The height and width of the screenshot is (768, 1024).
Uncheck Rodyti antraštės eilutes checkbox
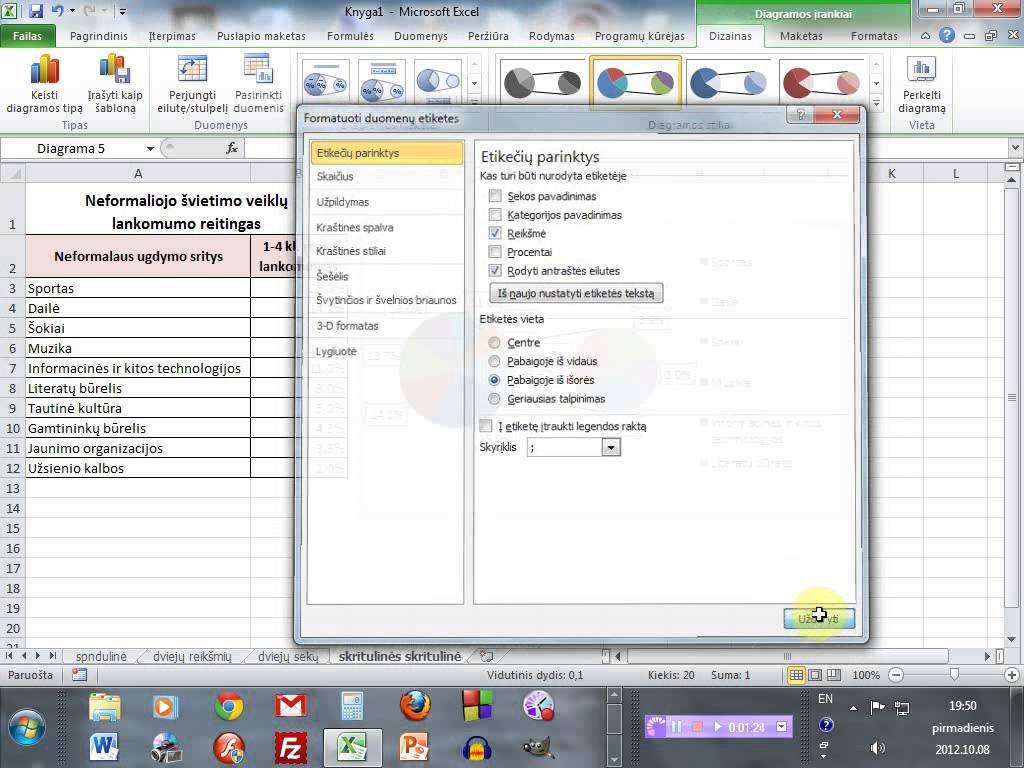coord(495,270)
